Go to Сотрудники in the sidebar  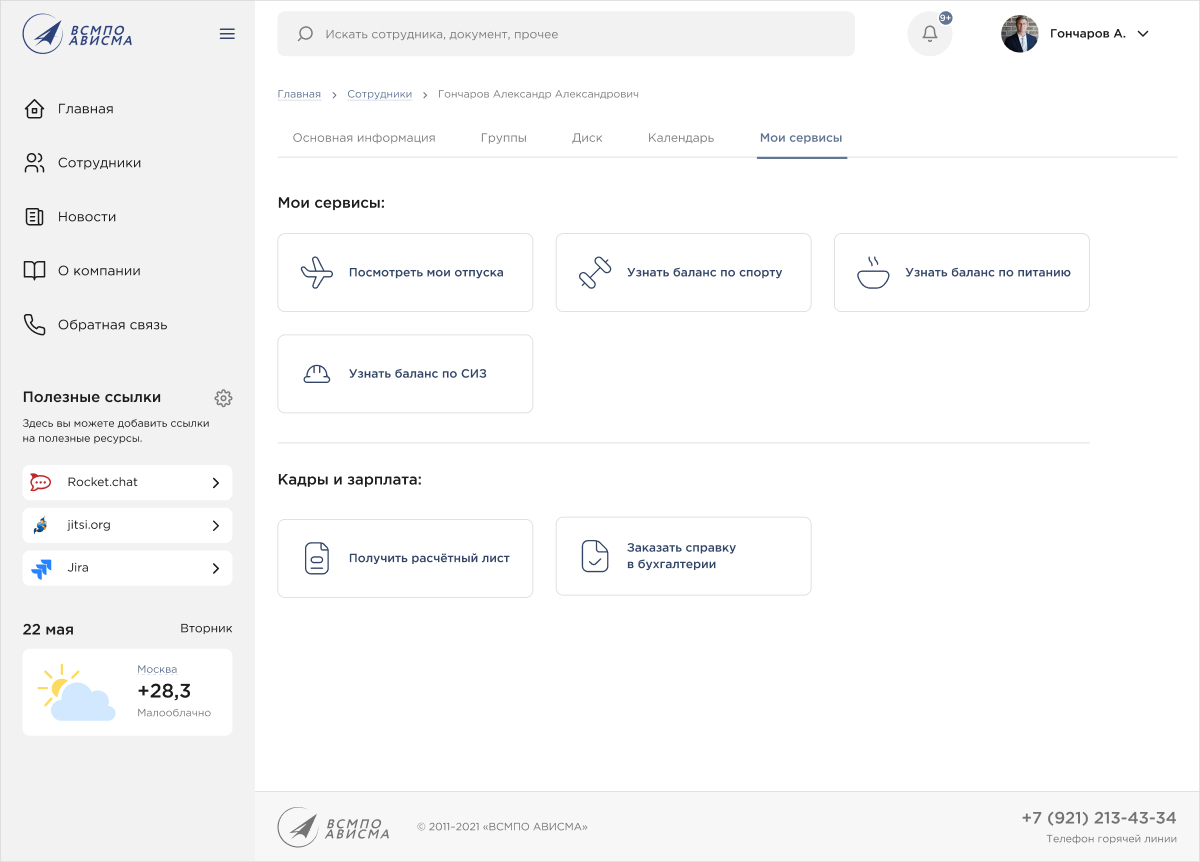tap(99, 163)
